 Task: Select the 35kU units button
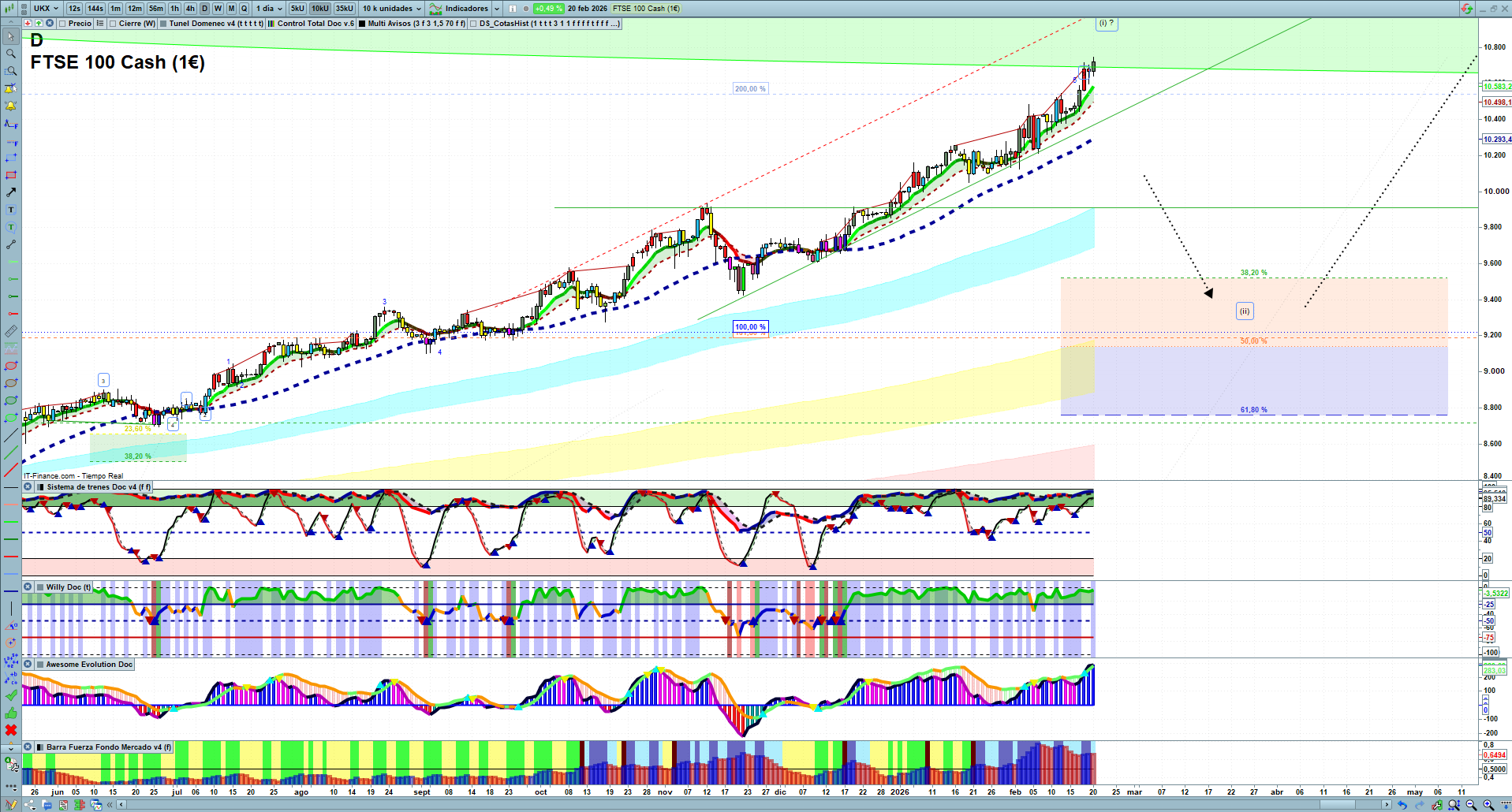pos(345,9)
